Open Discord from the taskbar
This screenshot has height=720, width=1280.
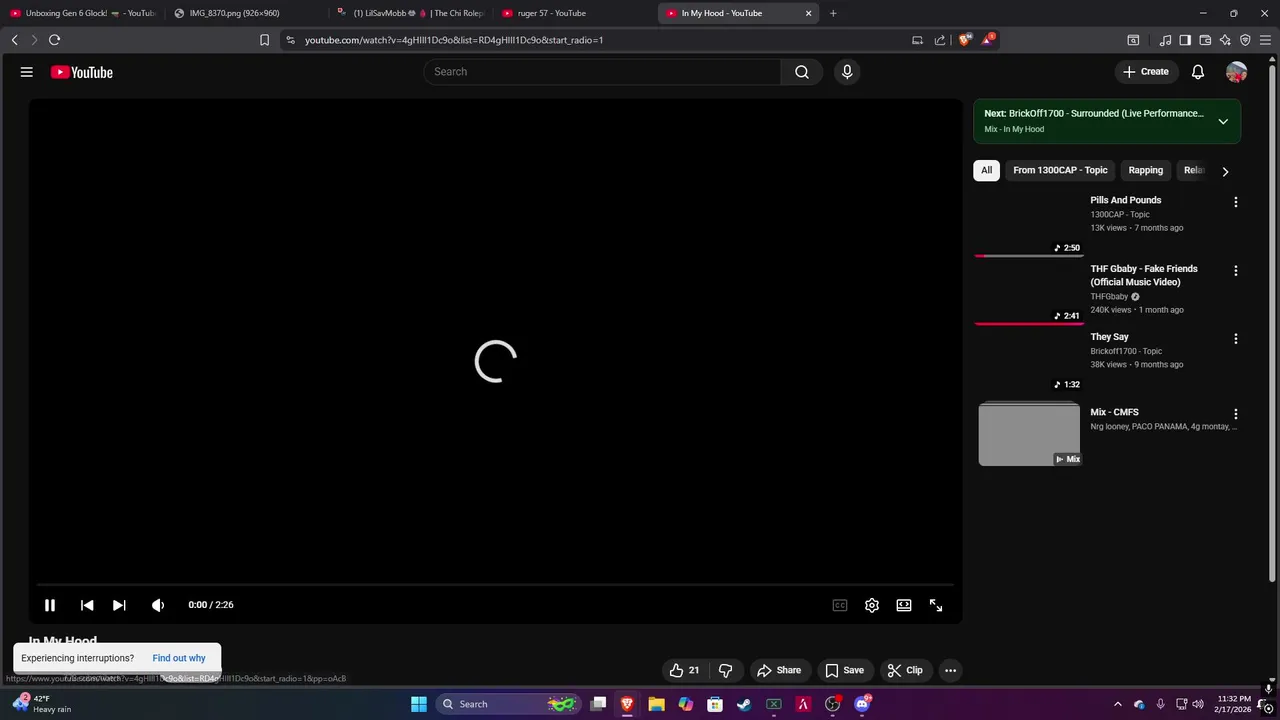[862, 704]
